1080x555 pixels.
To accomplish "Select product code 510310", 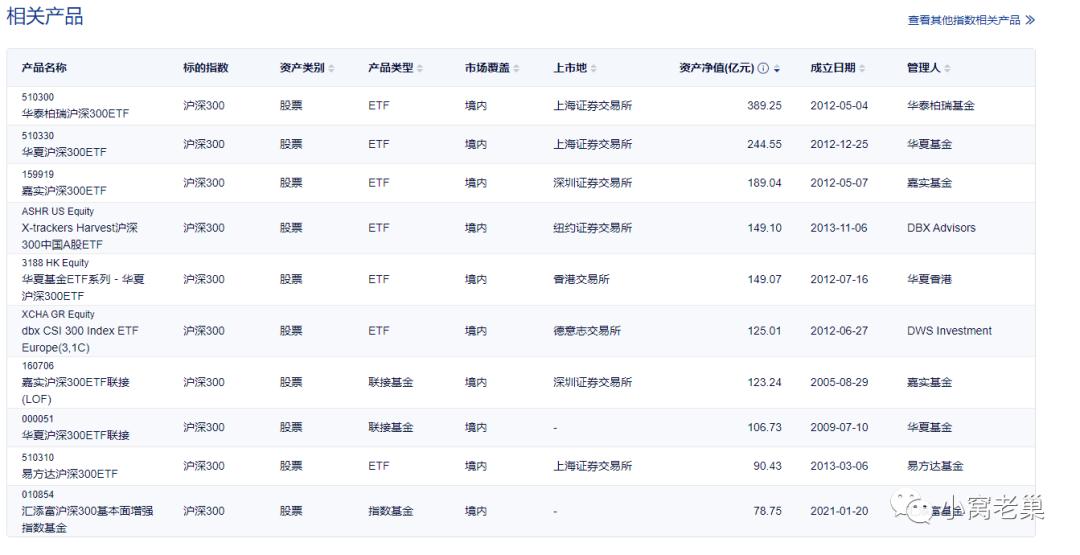I will point(37,457).
